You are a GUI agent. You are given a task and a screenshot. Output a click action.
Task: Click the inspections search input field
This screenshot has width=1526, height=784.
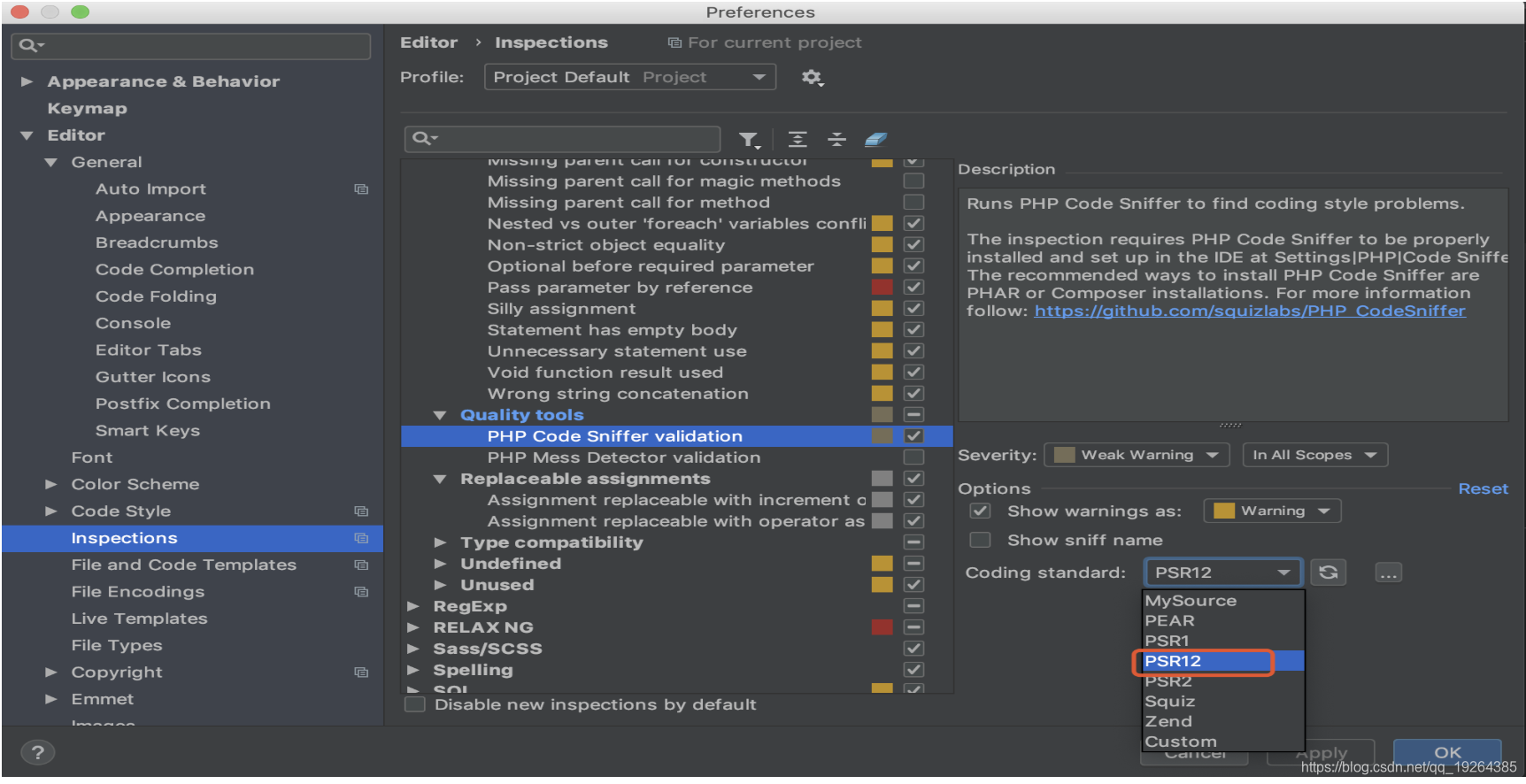(x=563, y=139)
